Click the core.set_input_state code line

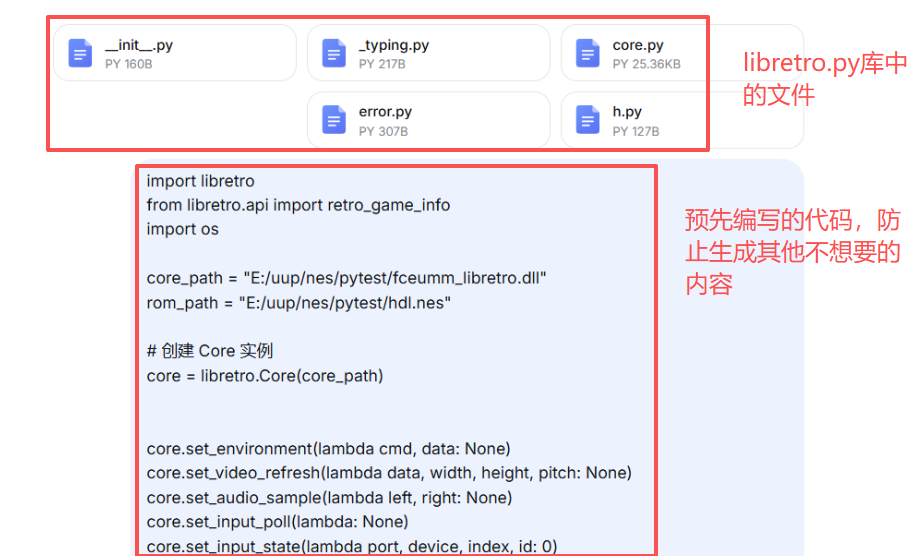352,546
